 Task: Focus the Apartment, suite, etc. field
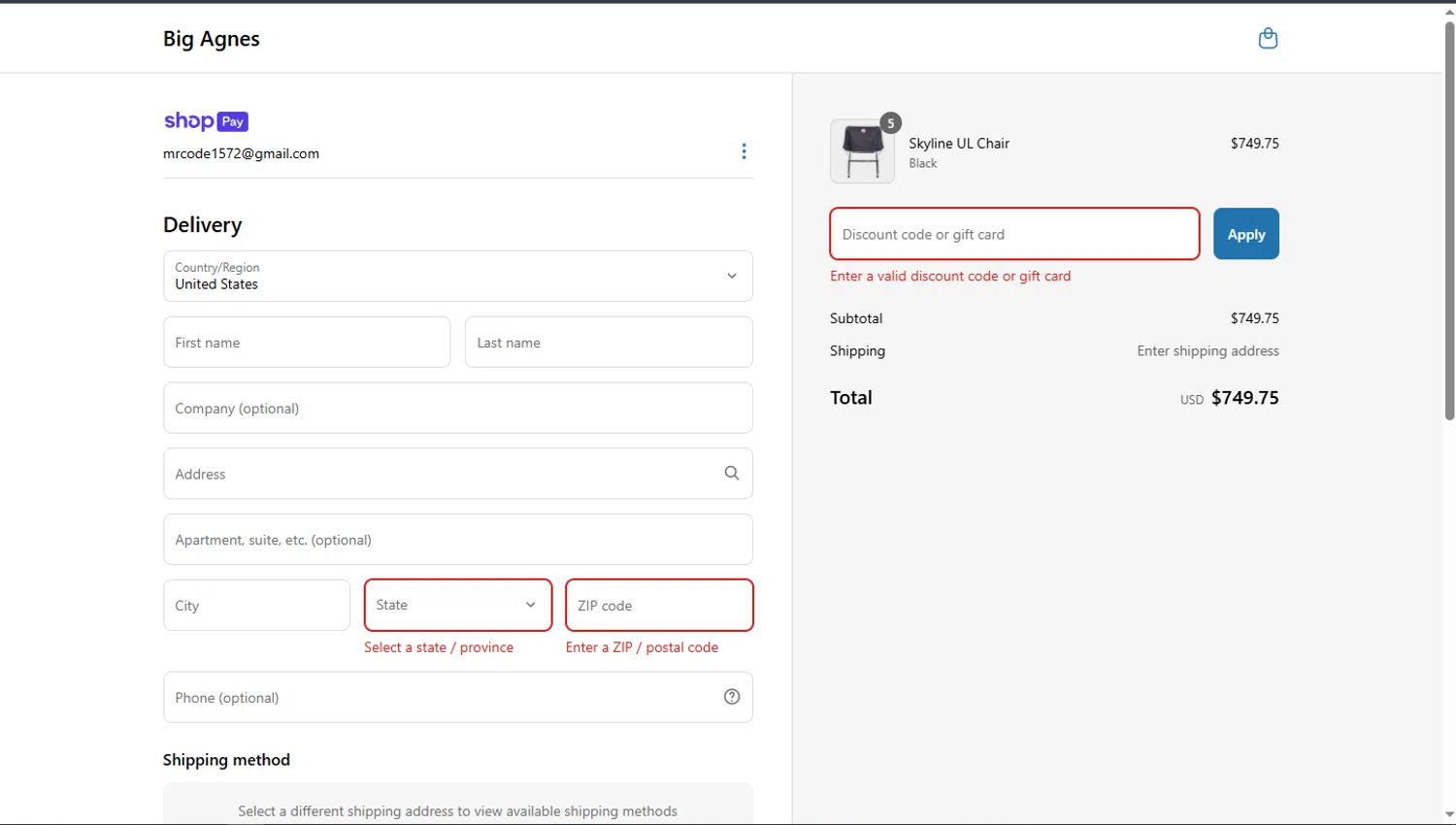point(458,540)
